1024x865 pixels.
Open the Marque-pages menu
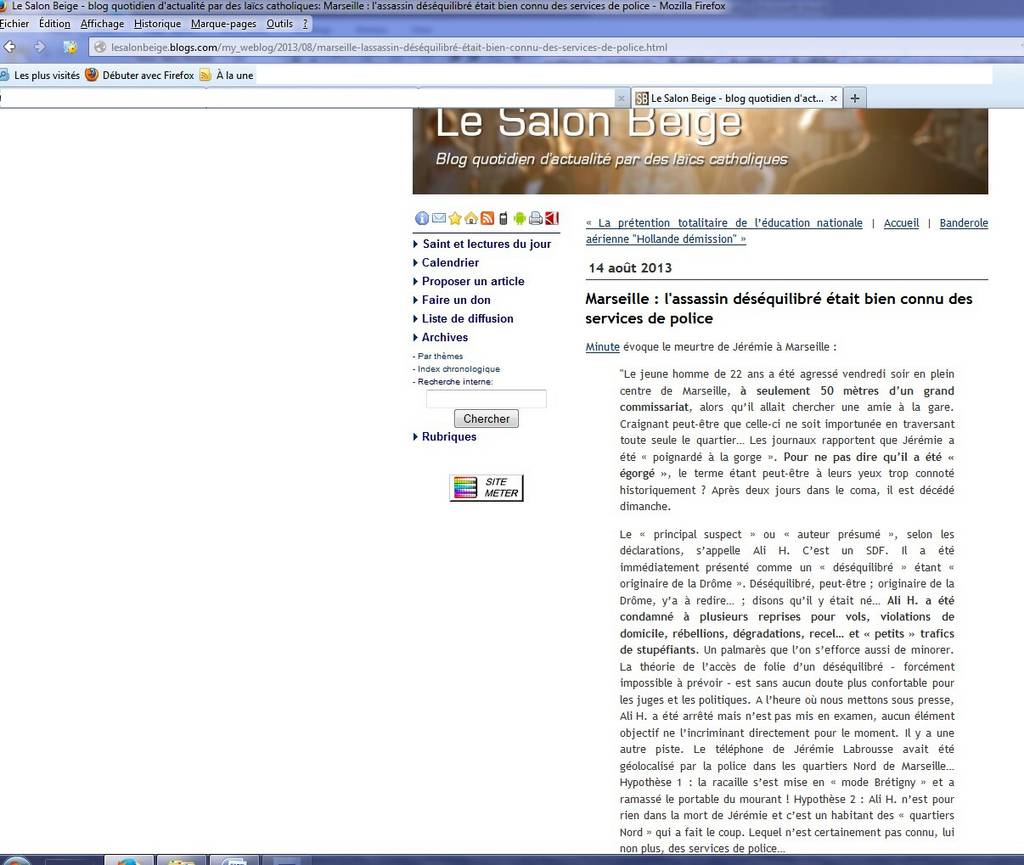click(x=223, y=24)
